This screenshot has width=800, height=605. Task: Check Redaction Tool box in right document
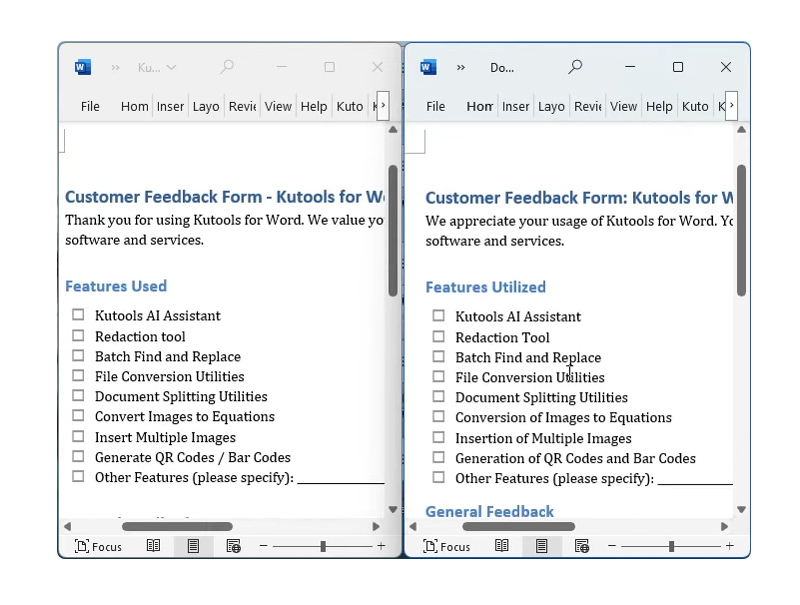(x=438, y=336)
